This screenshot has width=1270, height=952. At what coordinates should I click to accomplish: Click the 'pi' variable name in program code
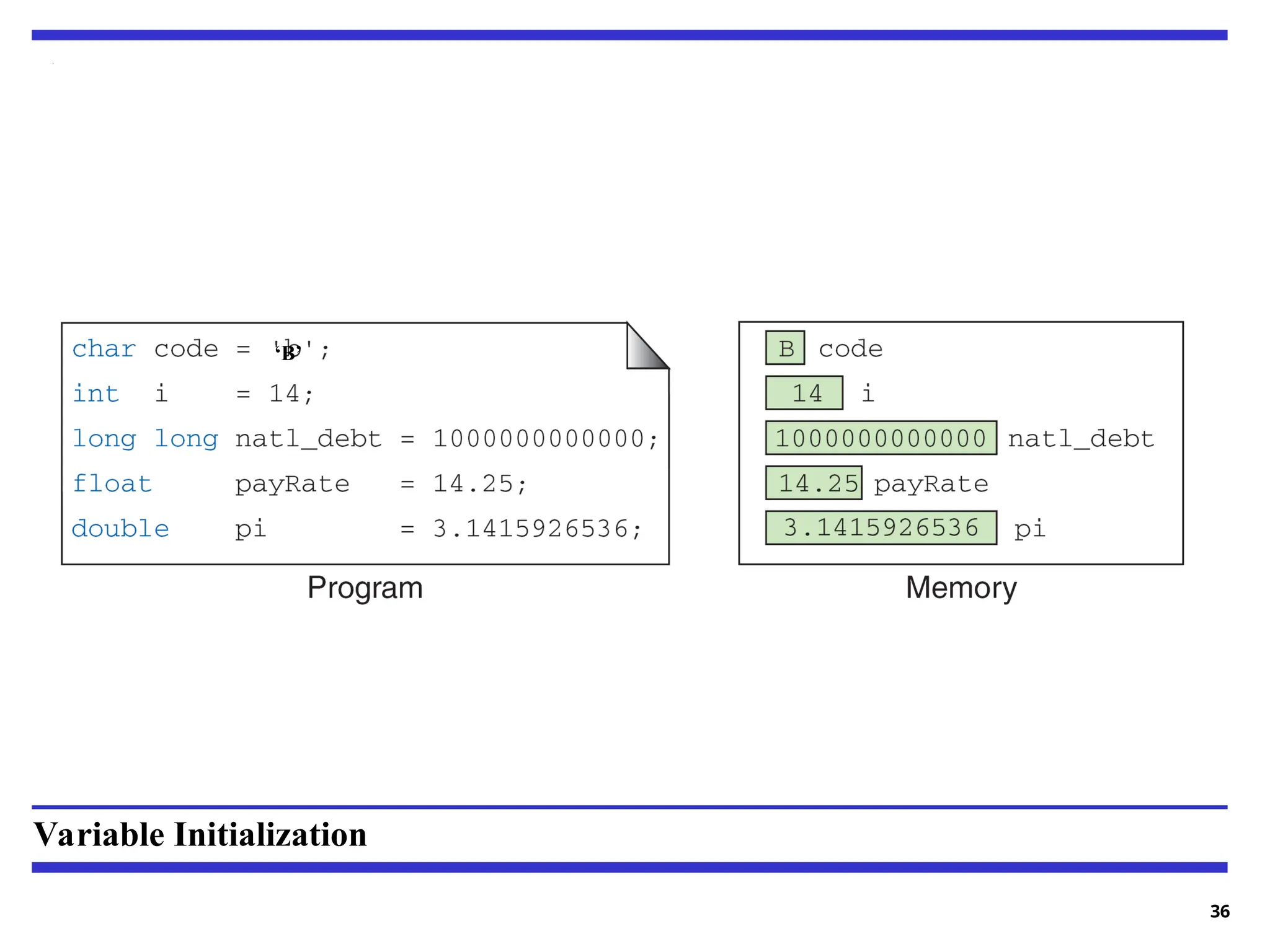(251, 530)
